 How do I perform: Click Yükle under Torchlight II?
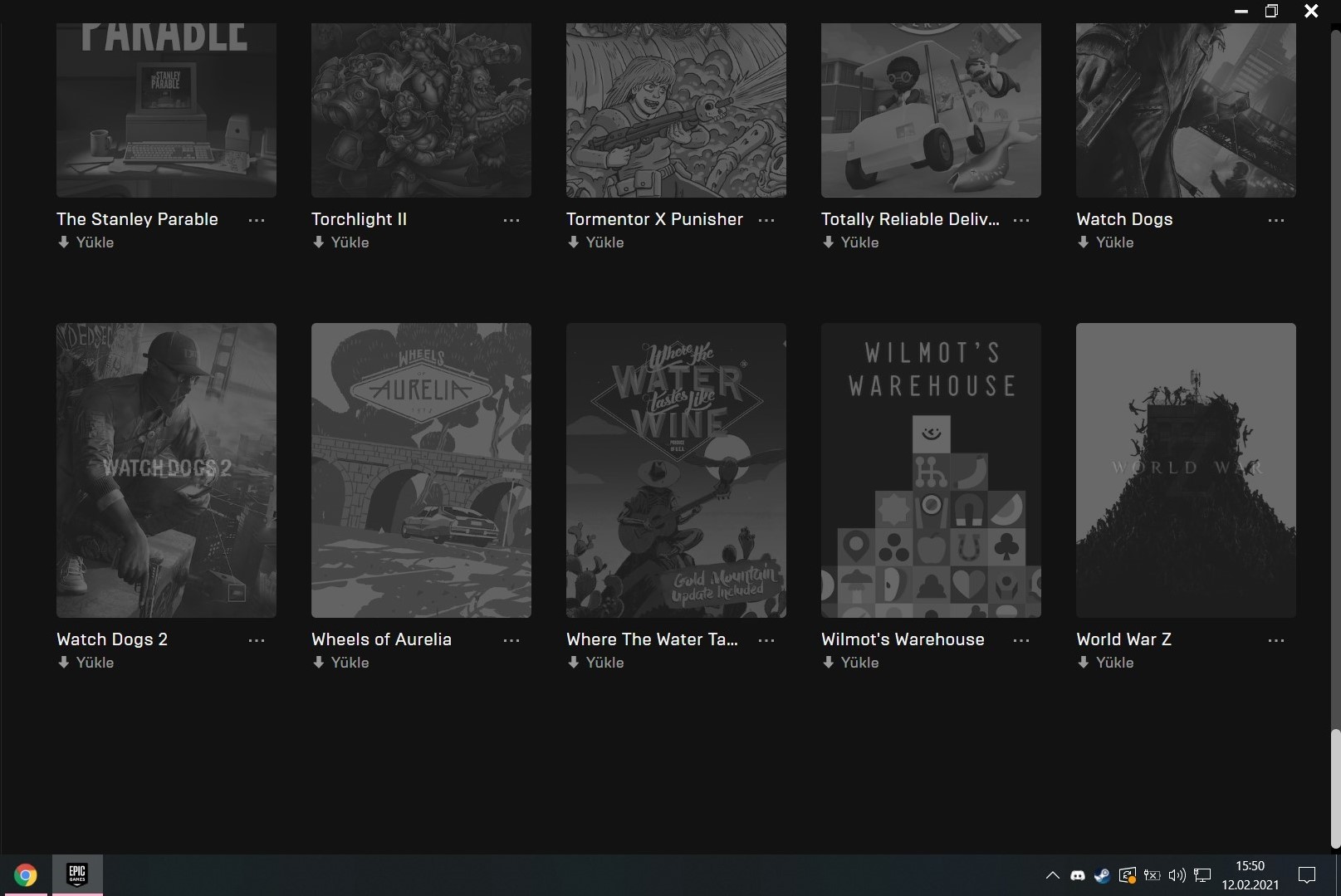340,242
